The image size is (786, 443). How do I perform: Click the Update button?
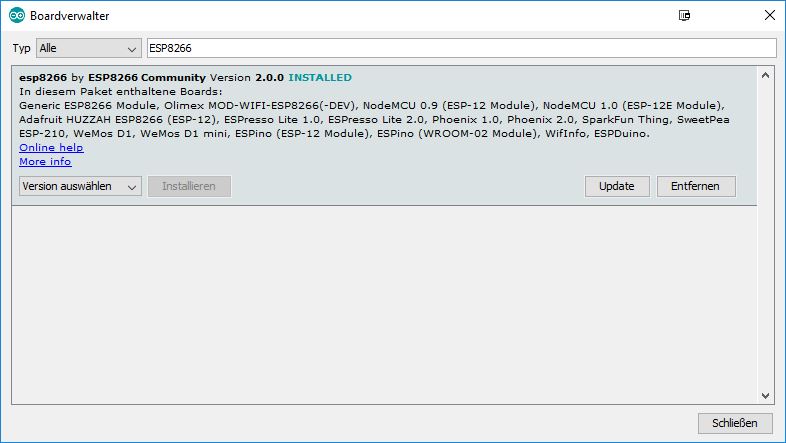click(x=617, y=186)
